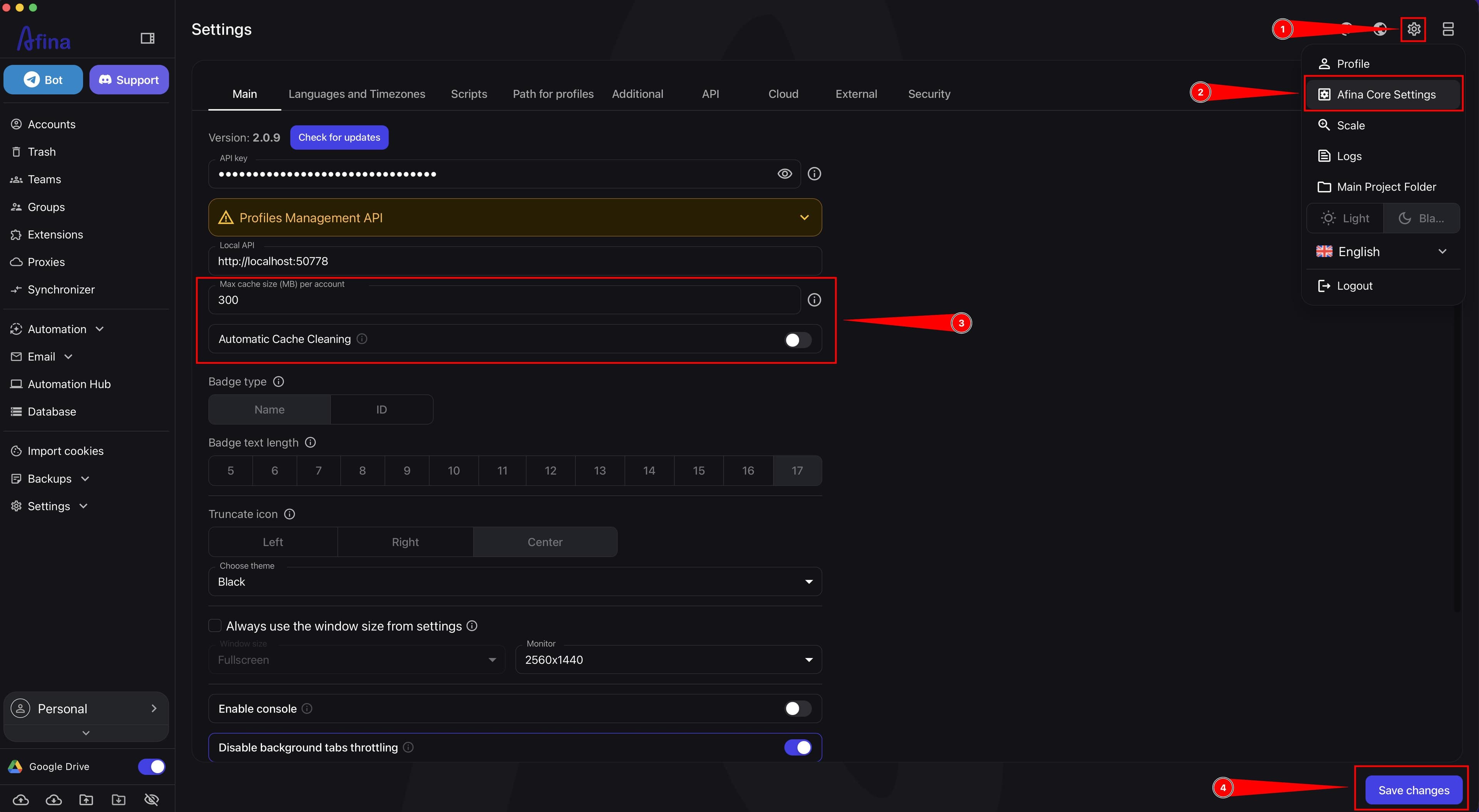Open Logs from the dropdown menu
Image resolution: width=1479 pixels, height=812 pixels.
point(1383,156)
